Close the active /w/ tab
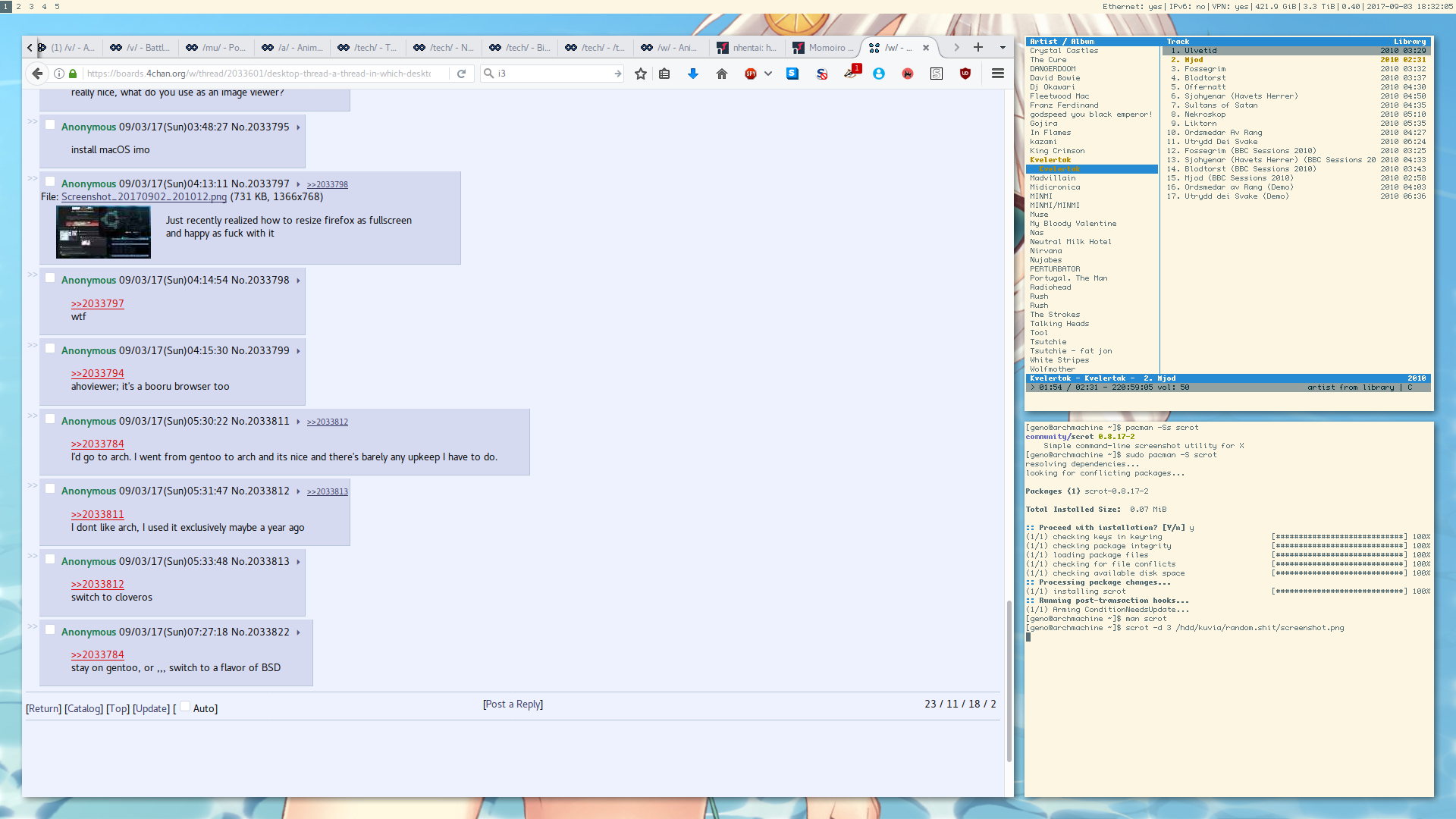1456x819 pixels. 926,47
